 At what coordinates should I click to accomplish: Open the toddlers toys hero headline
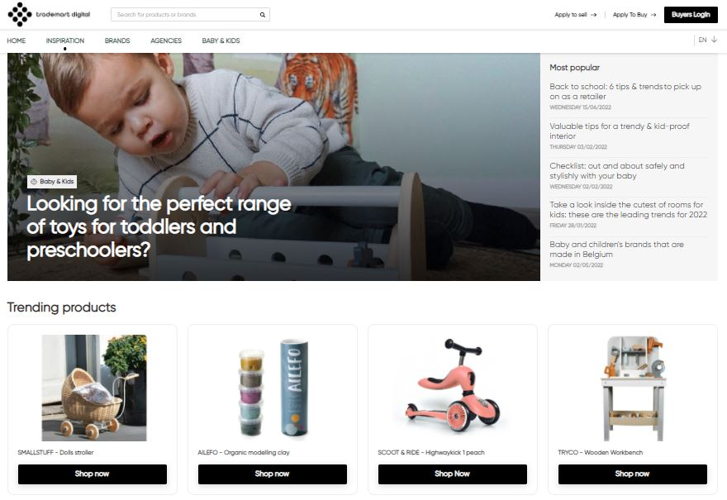coord(159,227)
